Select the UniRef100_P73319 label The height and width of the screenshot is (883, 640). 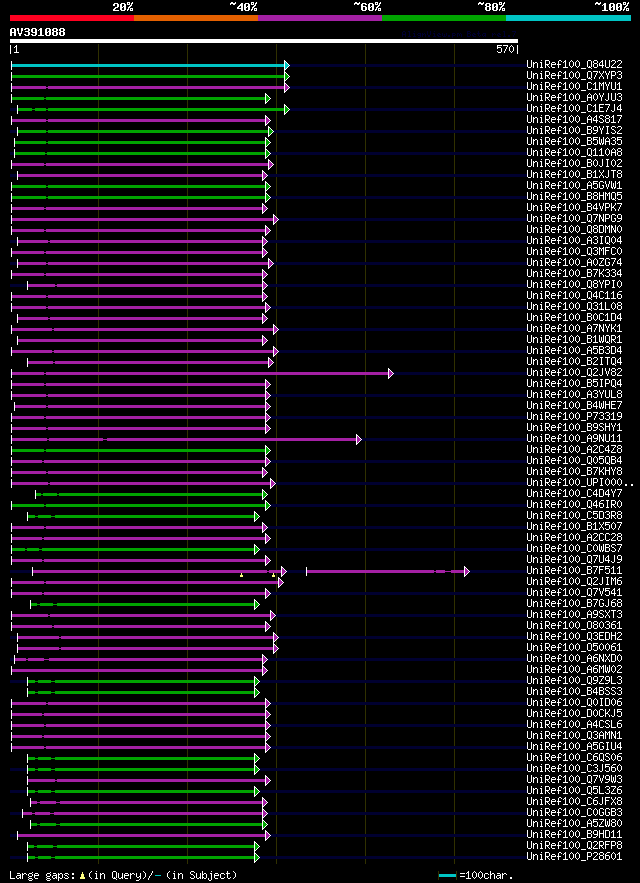coord(574,417)
